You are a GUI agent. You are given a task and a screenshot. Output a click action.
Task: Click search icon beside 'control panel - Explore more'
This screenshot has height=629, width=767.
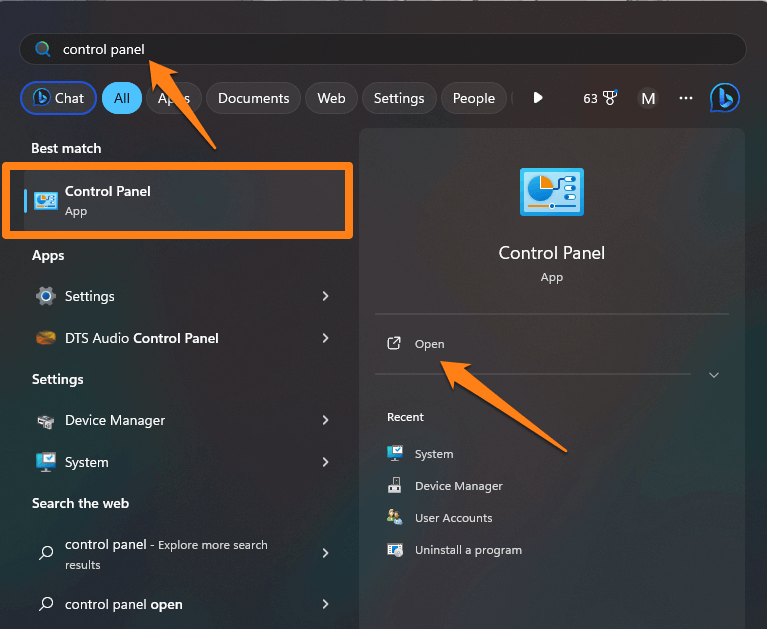pos(46,553)
